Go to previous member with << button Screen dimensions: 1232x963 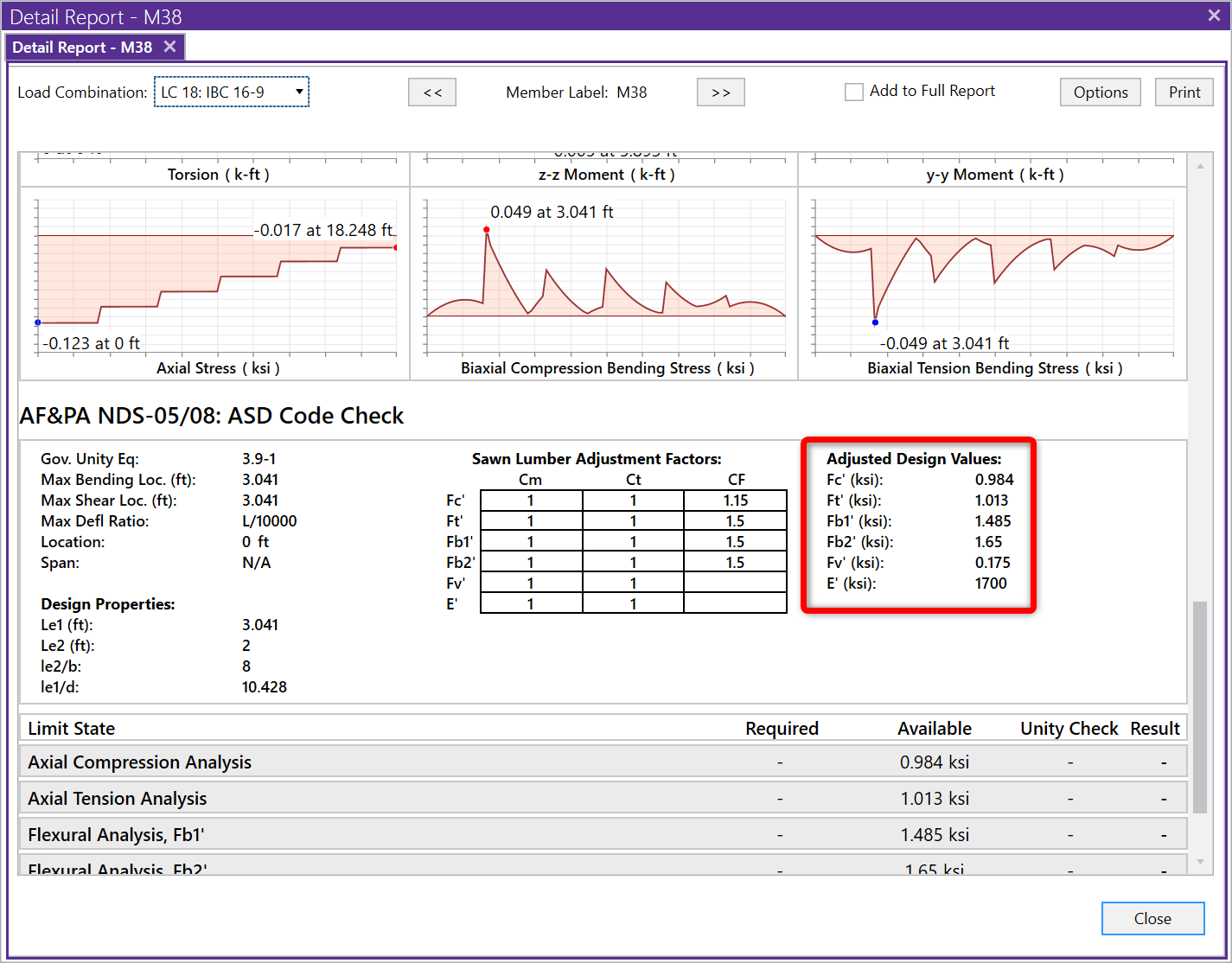point(432,92)
